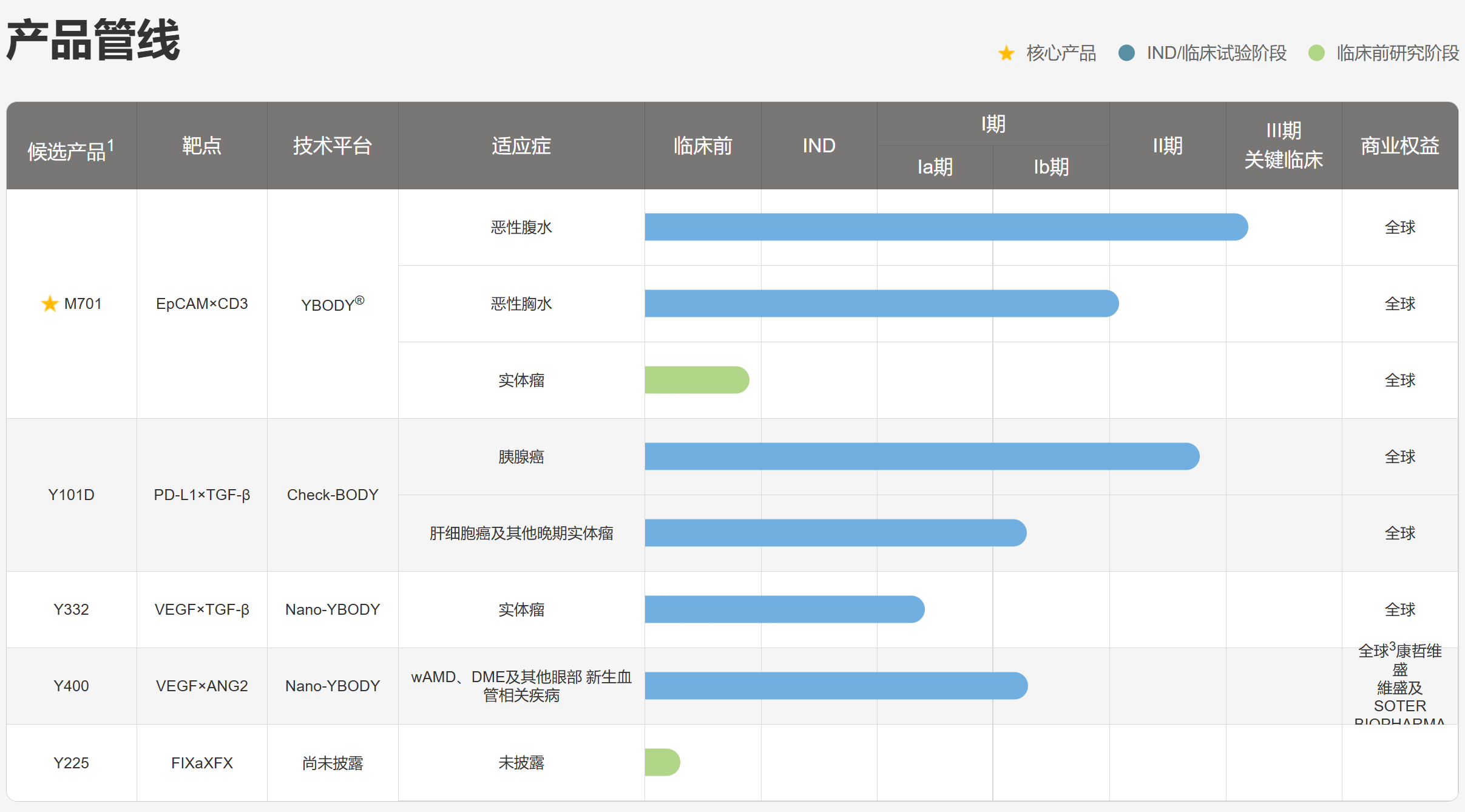
Task: Click the 技术平台 column header
Action: [x=333, y=146]
